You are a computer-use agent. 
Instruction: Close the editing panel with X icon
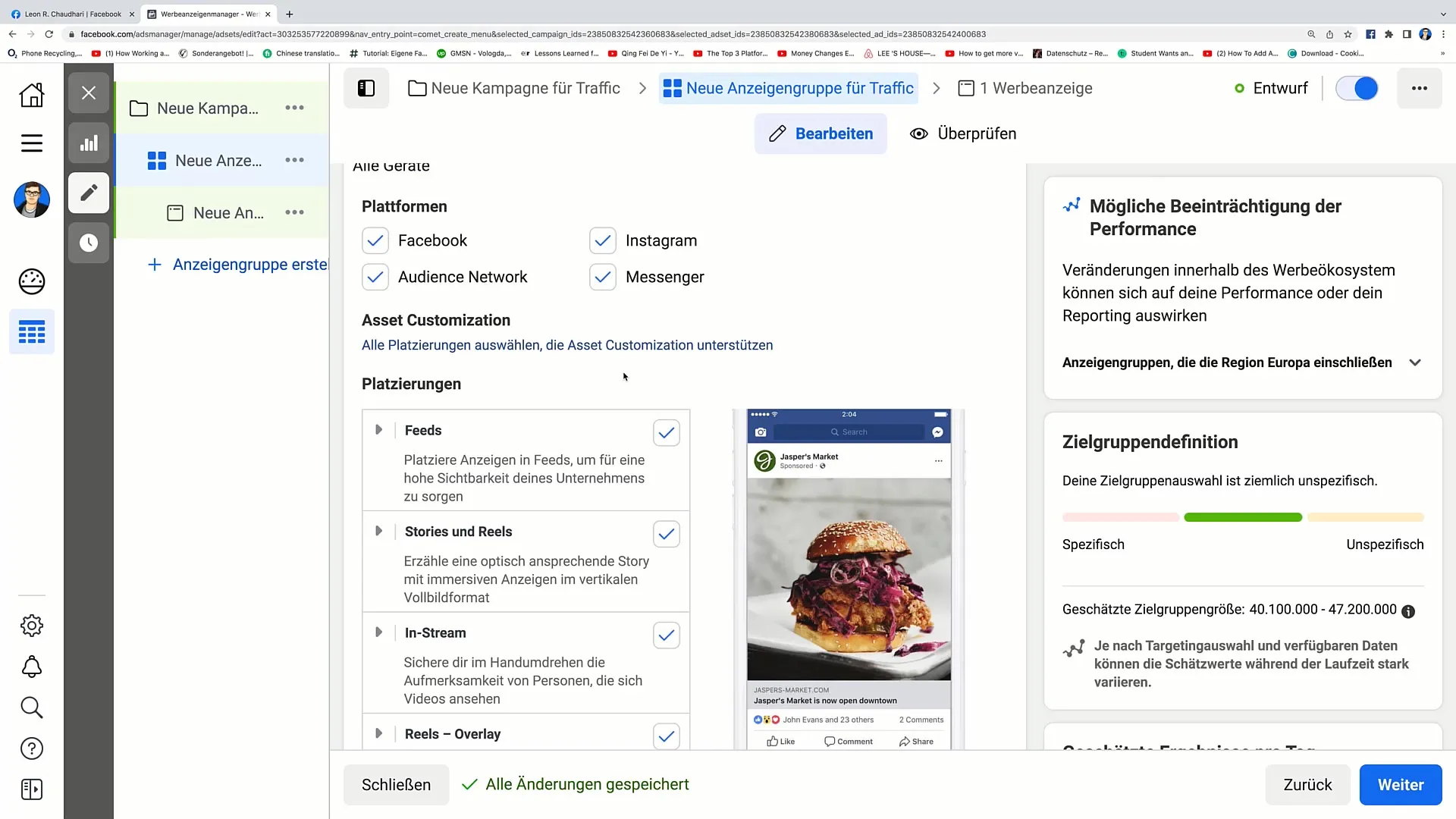(x=89, y=93)
